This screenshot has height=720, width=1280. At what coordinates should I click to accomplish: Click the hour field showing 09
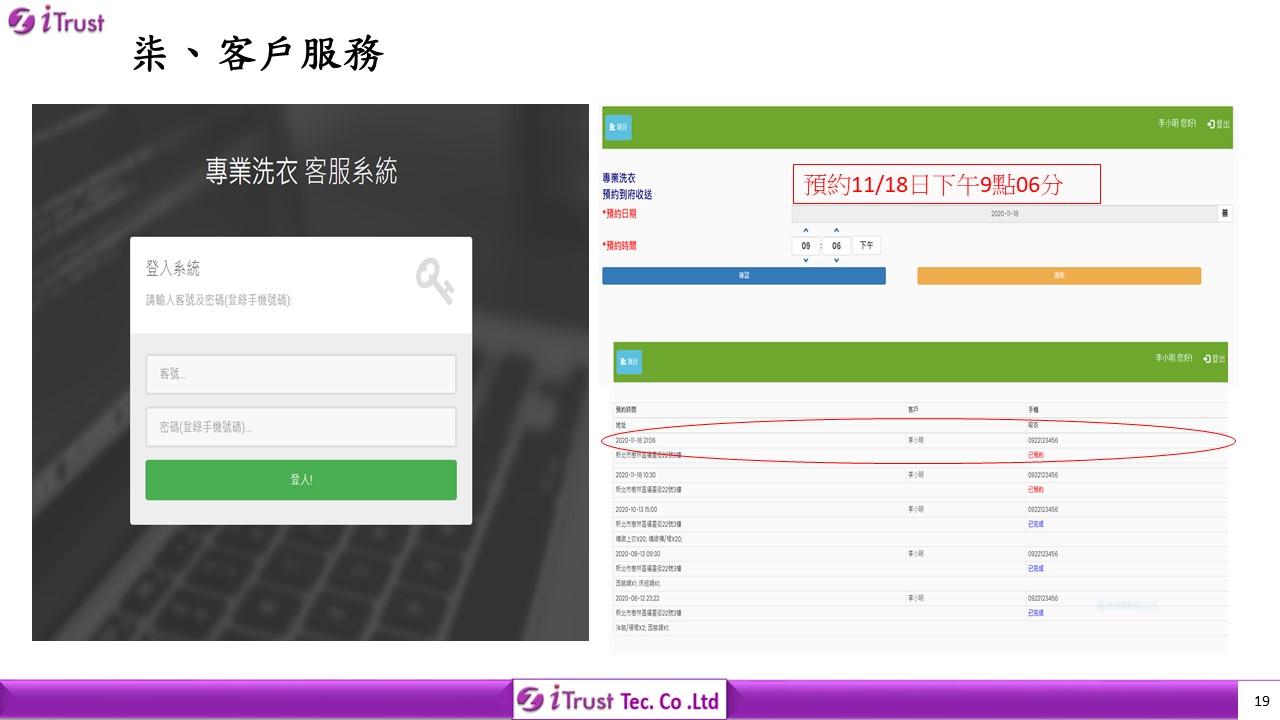click(806, 246)
